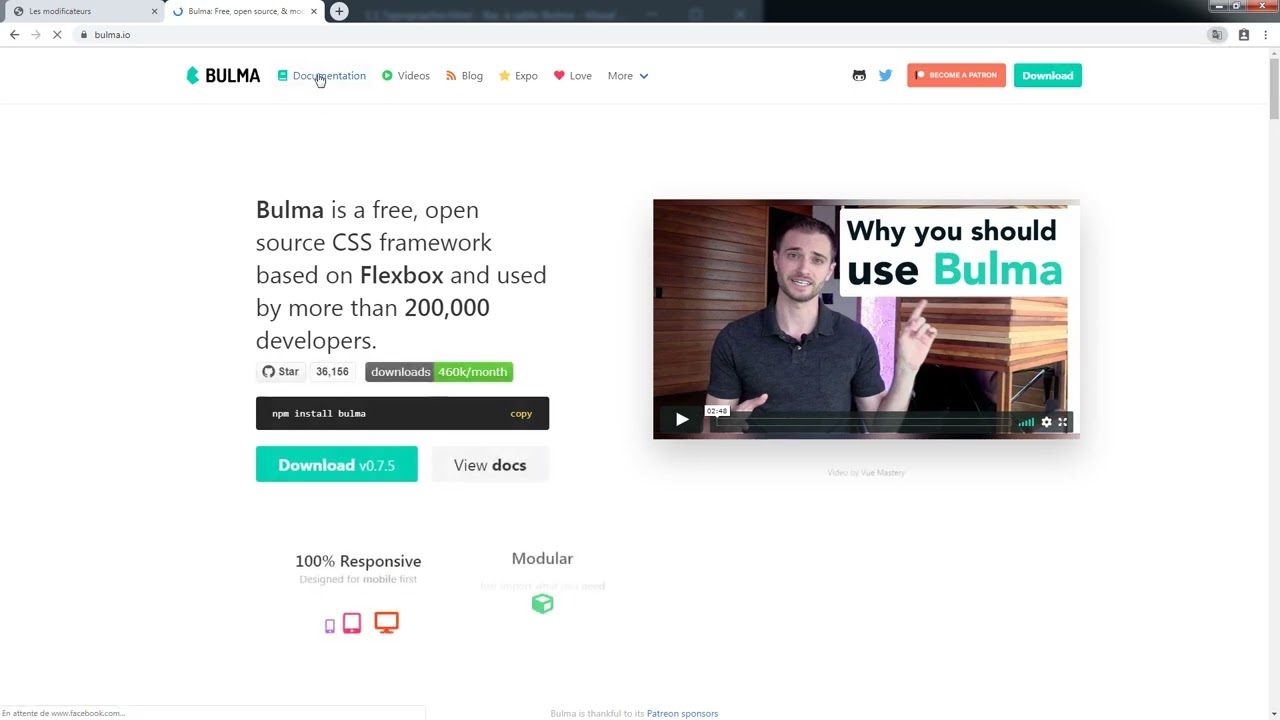Click the Download v0.7.5 button
Screen dimensions: 1280x720
pyautogui.click(x=337, y=465)
